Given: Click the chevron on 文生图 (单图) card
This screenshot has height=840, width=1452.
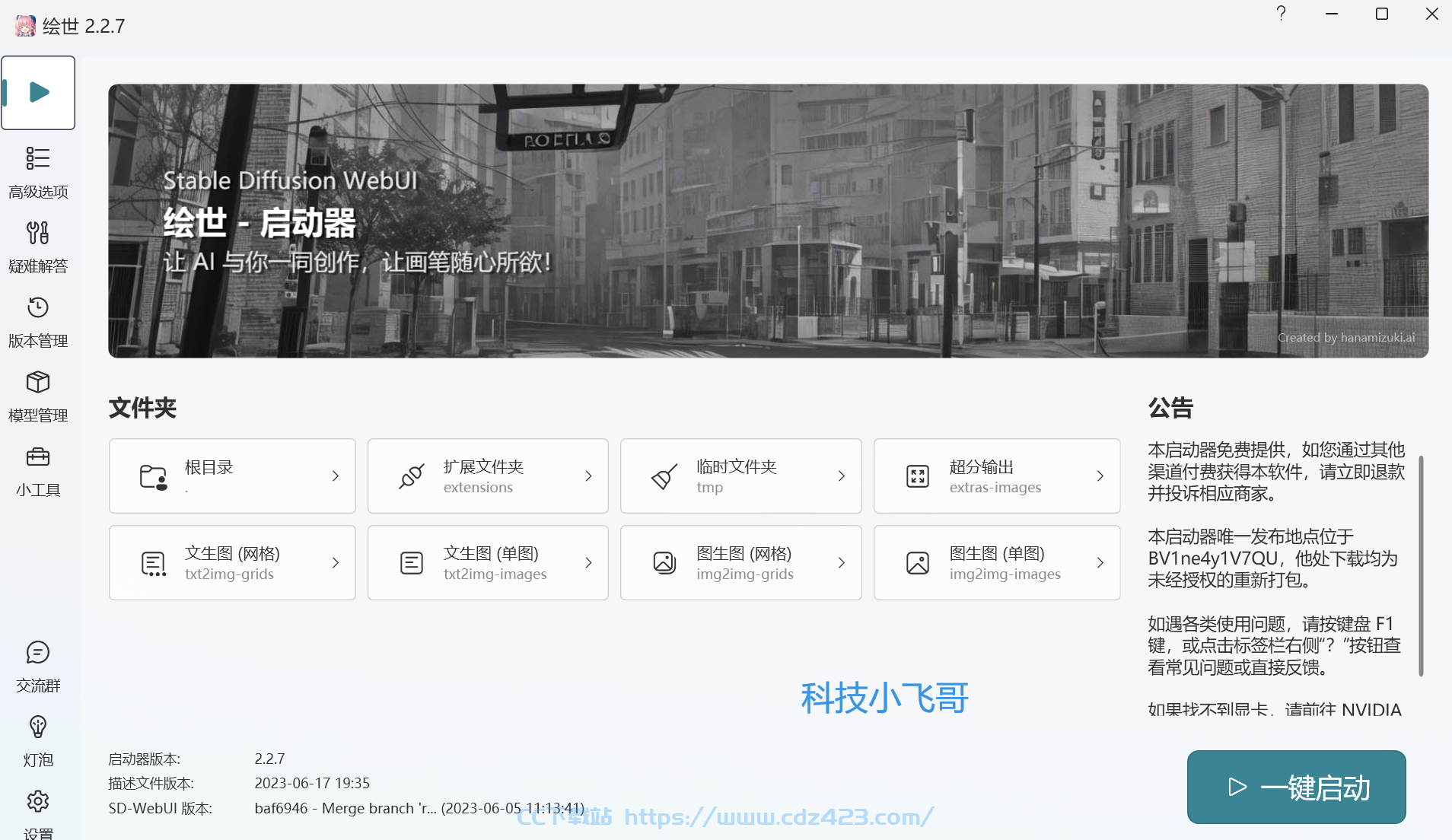Looking at the screenshot, I should click(x=588, y=562).
